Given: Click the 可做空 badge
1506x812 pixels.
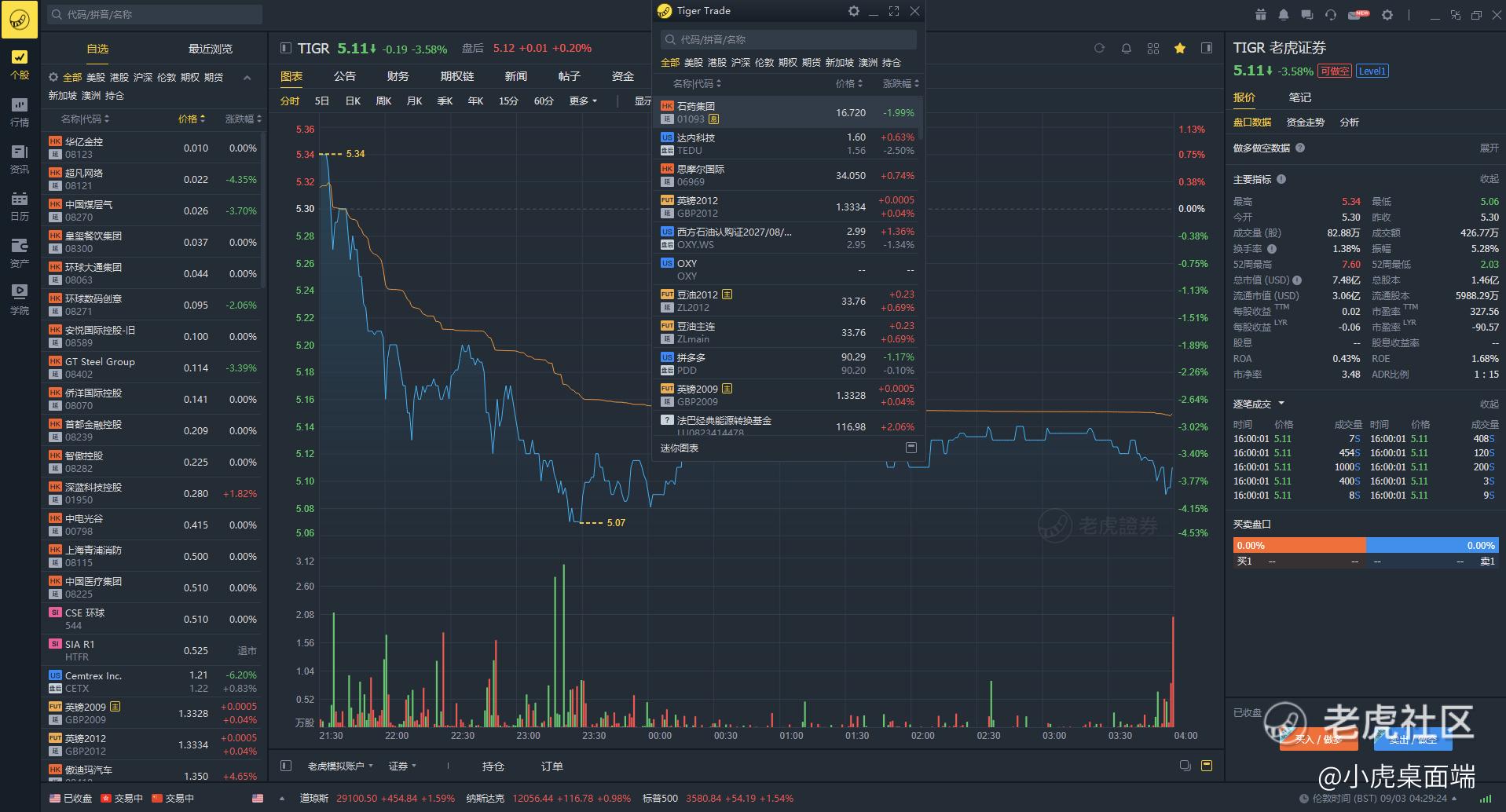Looking at the screenshot, I should coord(1335,71).
